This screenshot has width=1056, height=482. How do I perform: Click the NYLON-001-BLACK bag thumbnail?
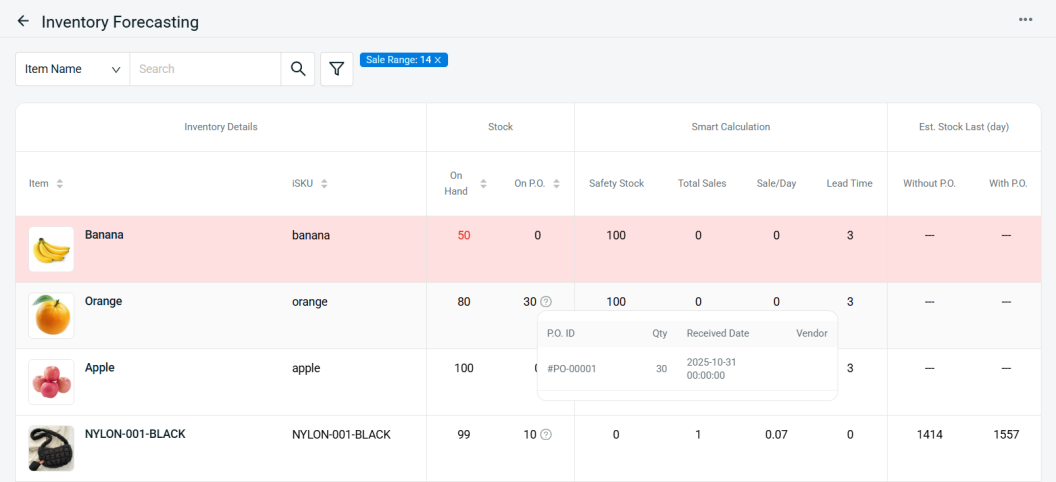51,448
